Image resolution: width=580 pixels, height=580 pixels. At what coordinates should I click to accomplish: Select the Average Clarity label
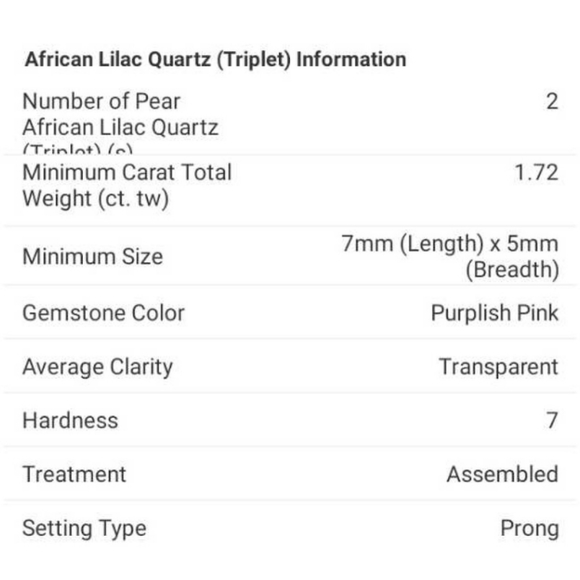point(98,367)
